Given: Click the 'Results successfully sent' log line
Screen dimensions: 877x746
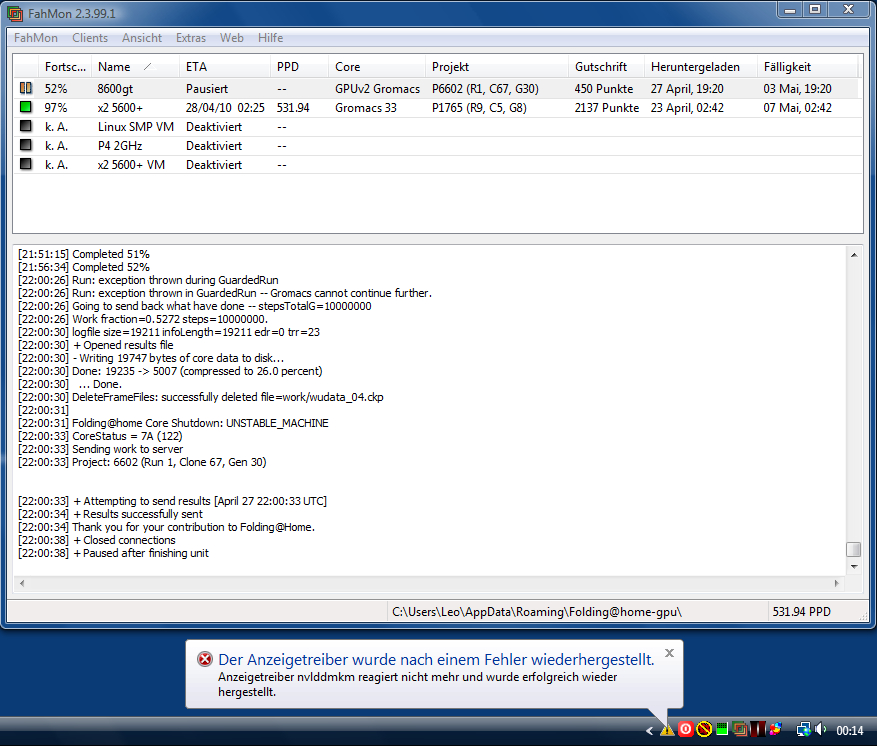Looking at the screenshot, I should tap(110, 514).
